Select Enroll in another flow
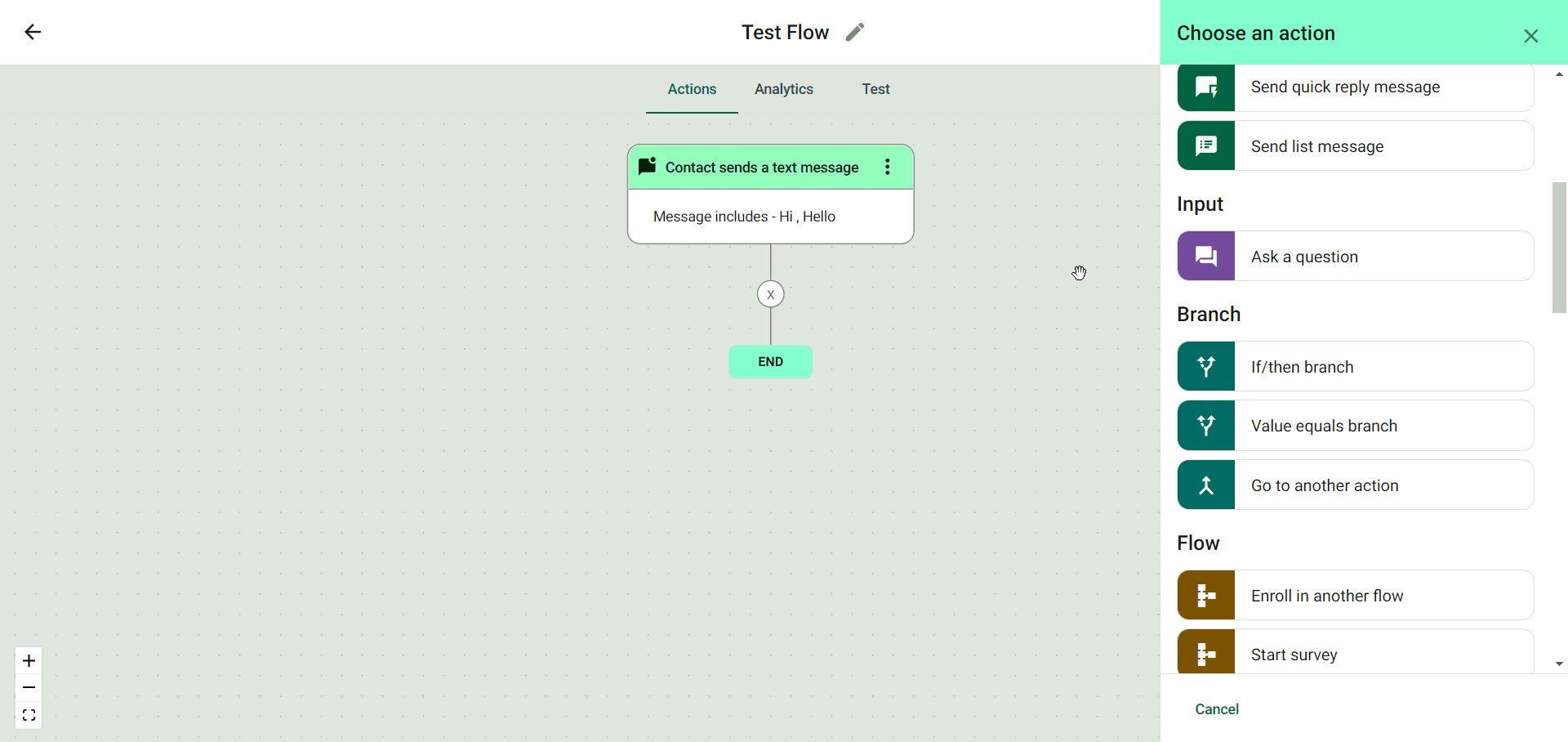 coord(1356,596)
